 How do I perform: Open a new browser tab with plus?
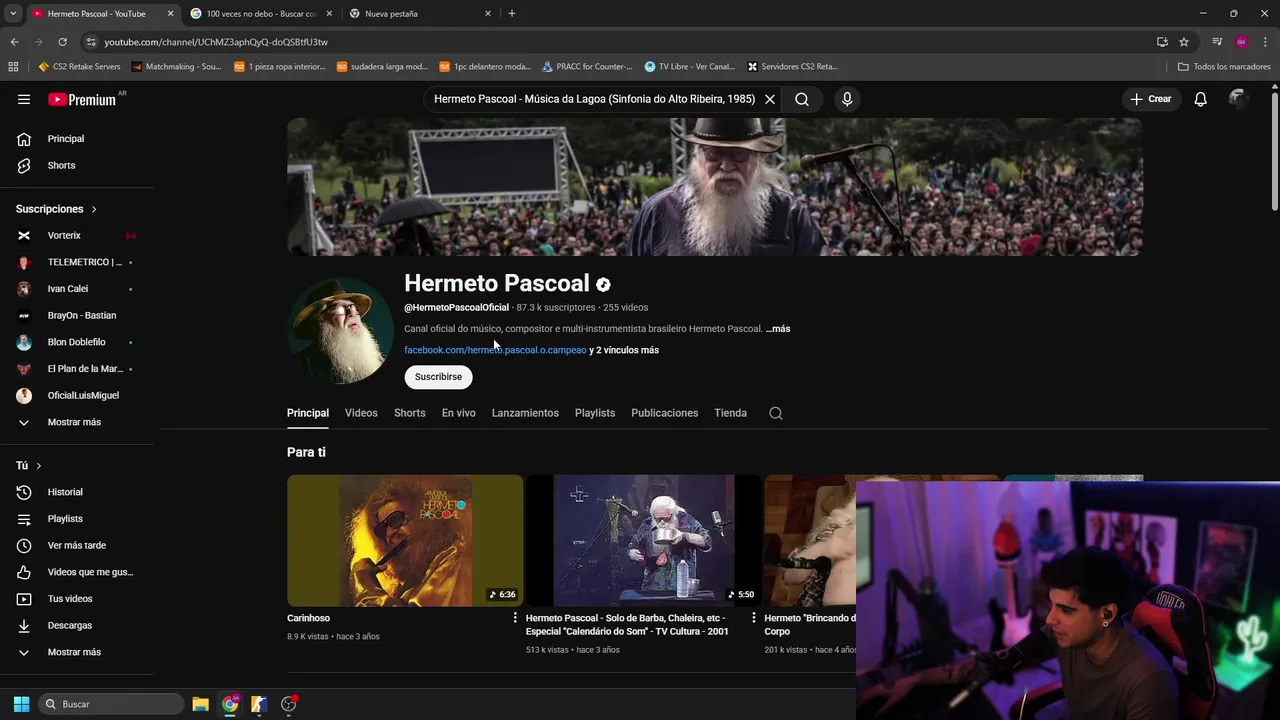pyautogui.click(x=512, y=13)
